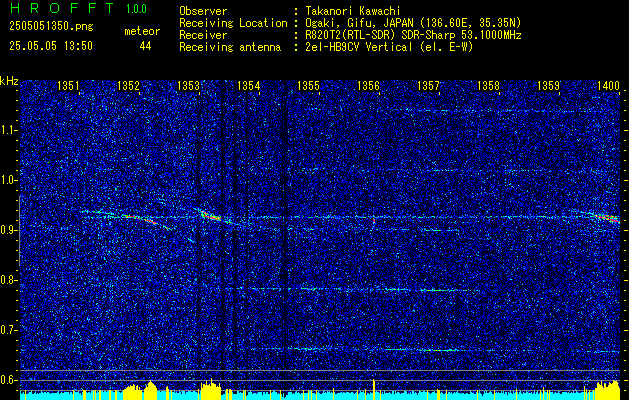Viewport: 629px width, 400px height.
Task: Click the yellow intensity peak under 1353
Action: (211, 389)
